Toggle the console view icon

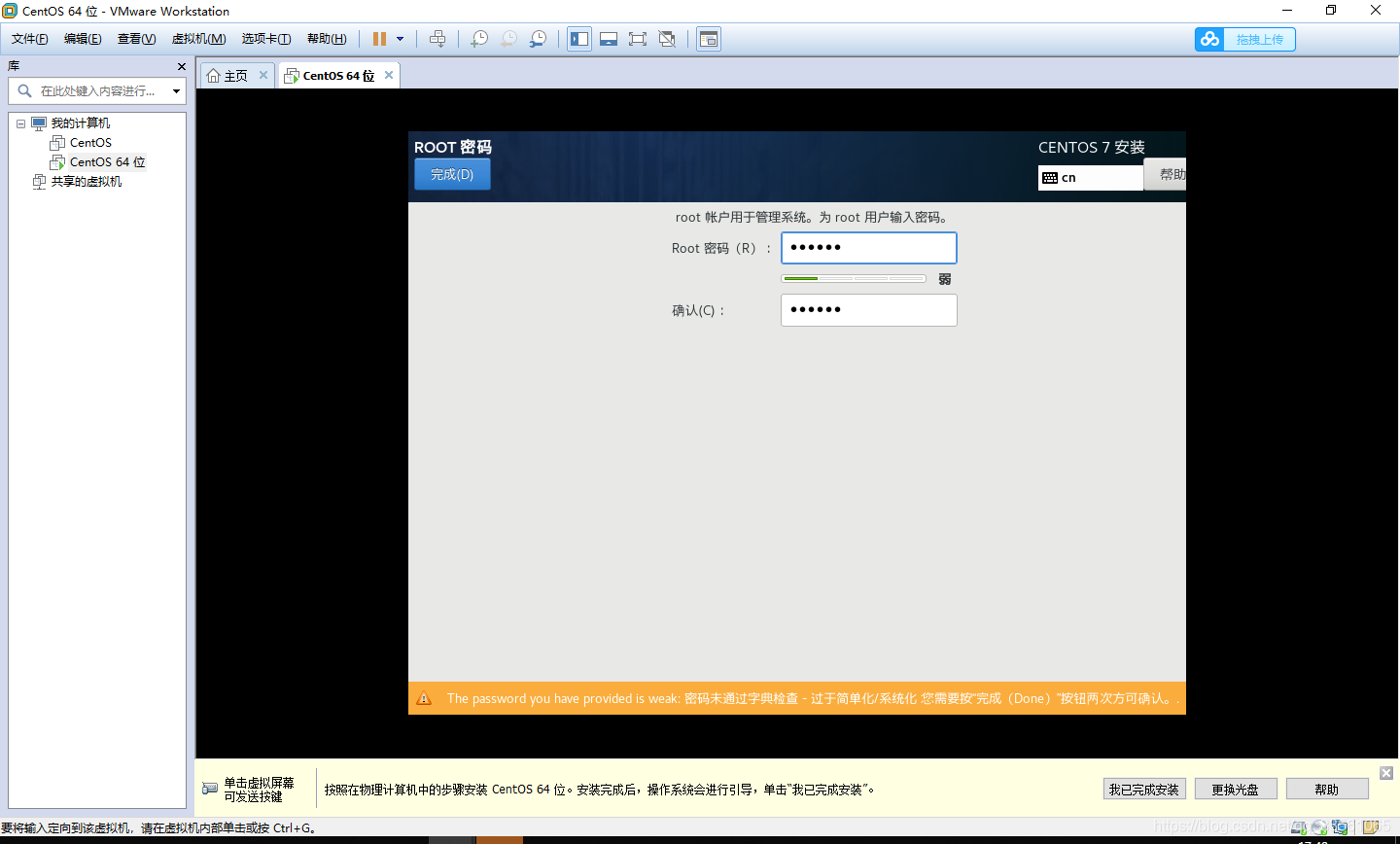coord(709,39)
